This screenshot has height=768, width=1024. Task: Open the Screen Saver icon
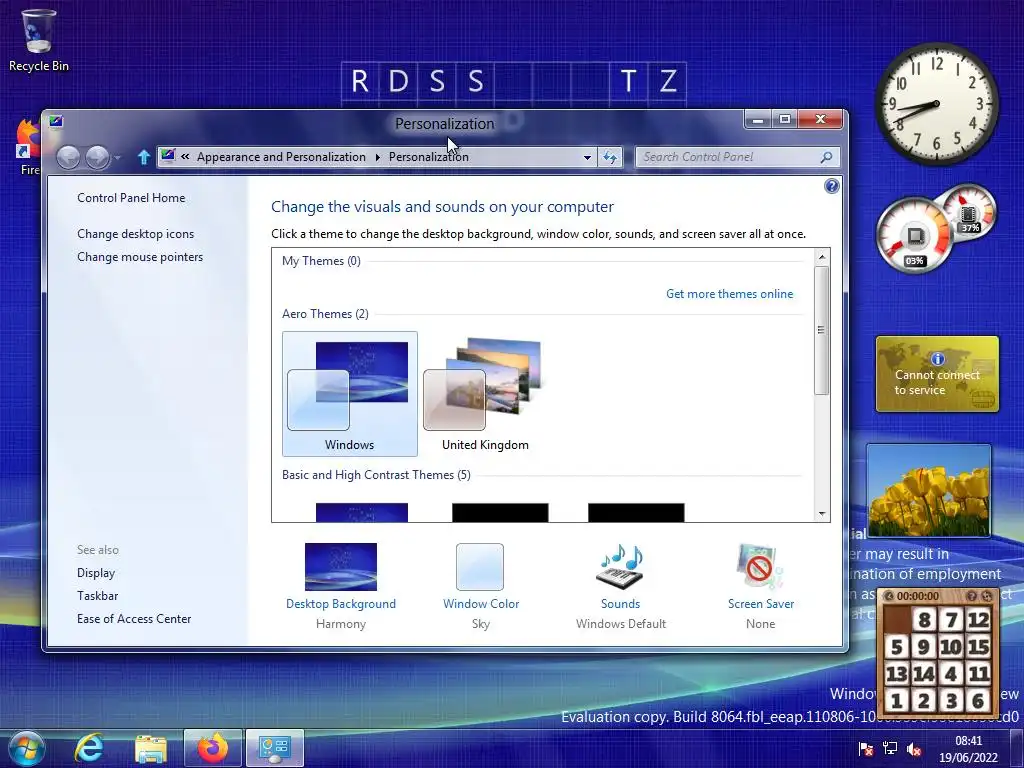760,567
